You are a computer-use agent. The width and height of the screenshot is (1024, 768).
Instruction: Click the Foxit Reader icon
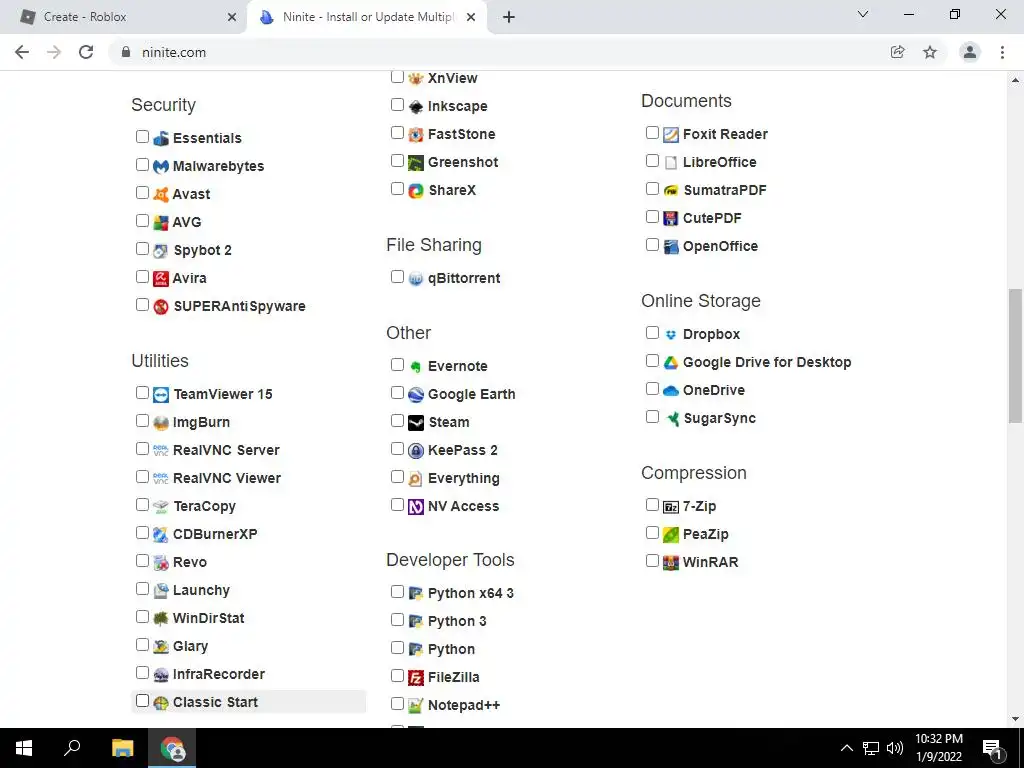[671, 135]
